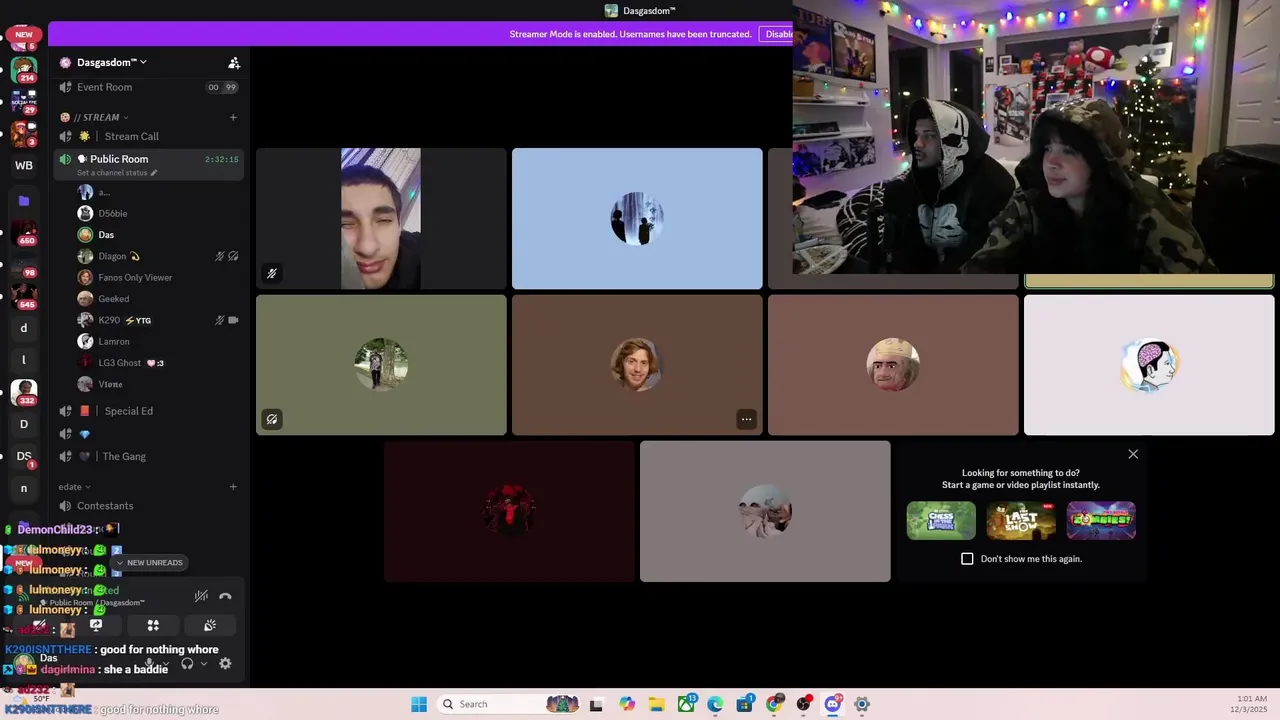Open the purple server folder
The height and width of the screenshot is (720, 1280).
[24, 201]
